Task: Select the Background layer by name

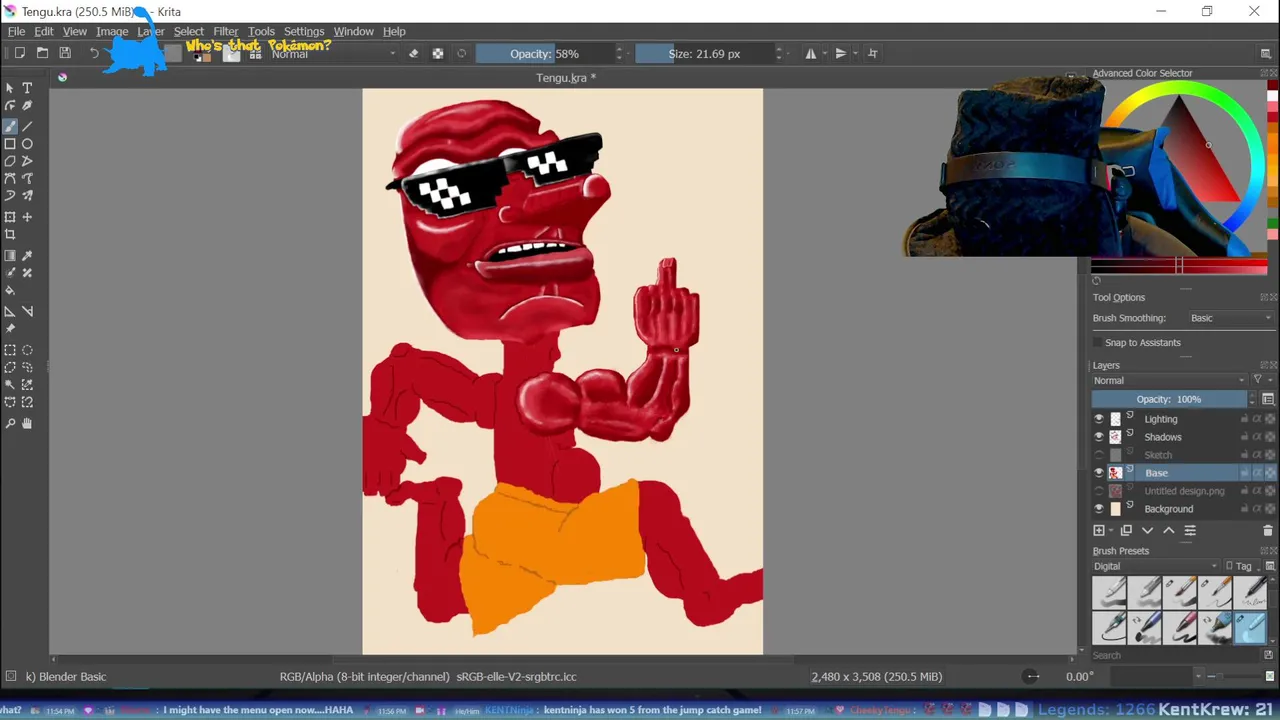Action: 1168,509
